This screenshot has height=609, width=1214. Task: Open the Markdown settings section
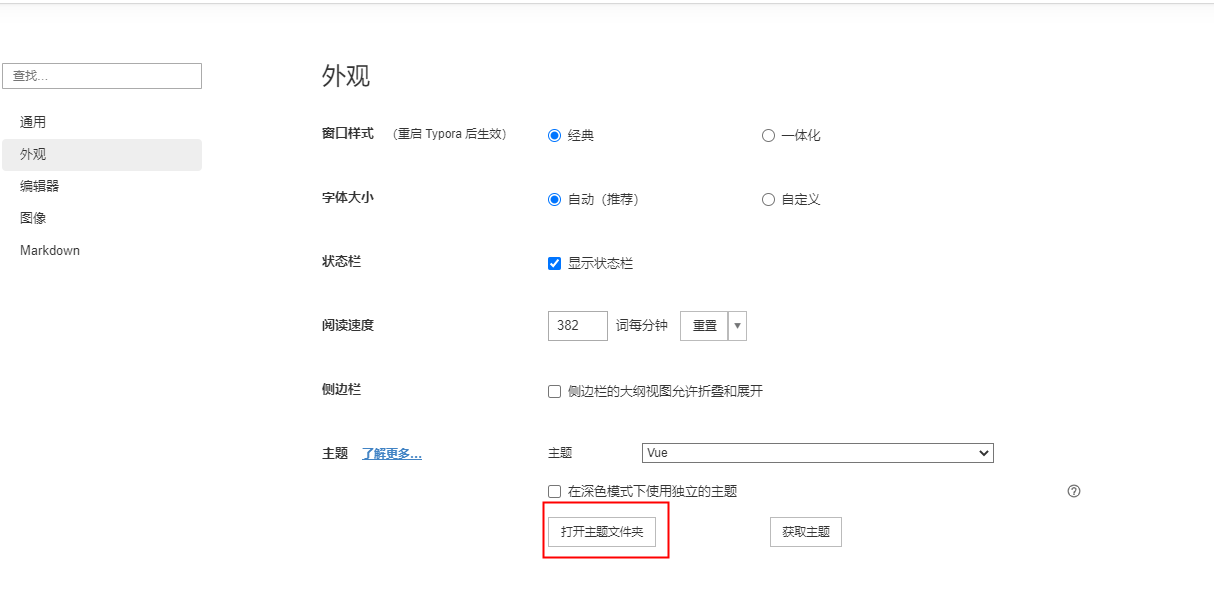(x=50, y=250)
